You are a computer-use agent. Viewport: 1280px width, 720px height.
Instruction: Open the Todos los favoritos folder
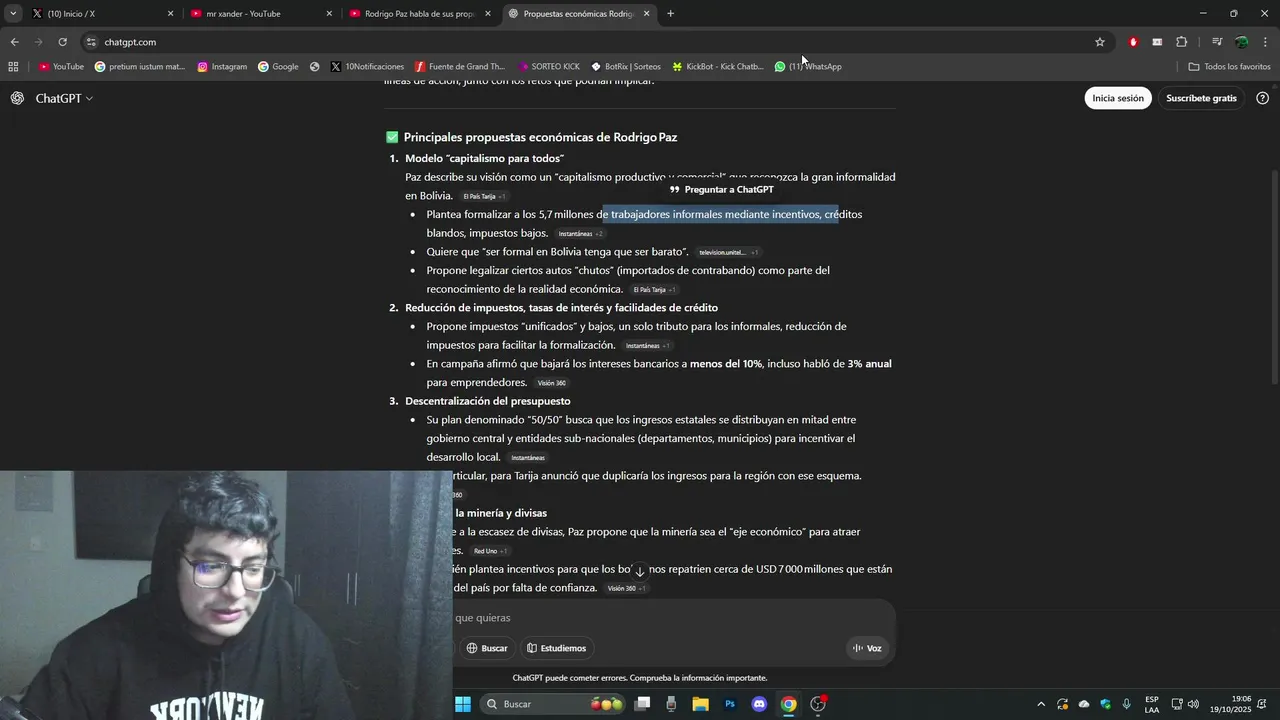pyautogui.click(x=1229, y=67)
